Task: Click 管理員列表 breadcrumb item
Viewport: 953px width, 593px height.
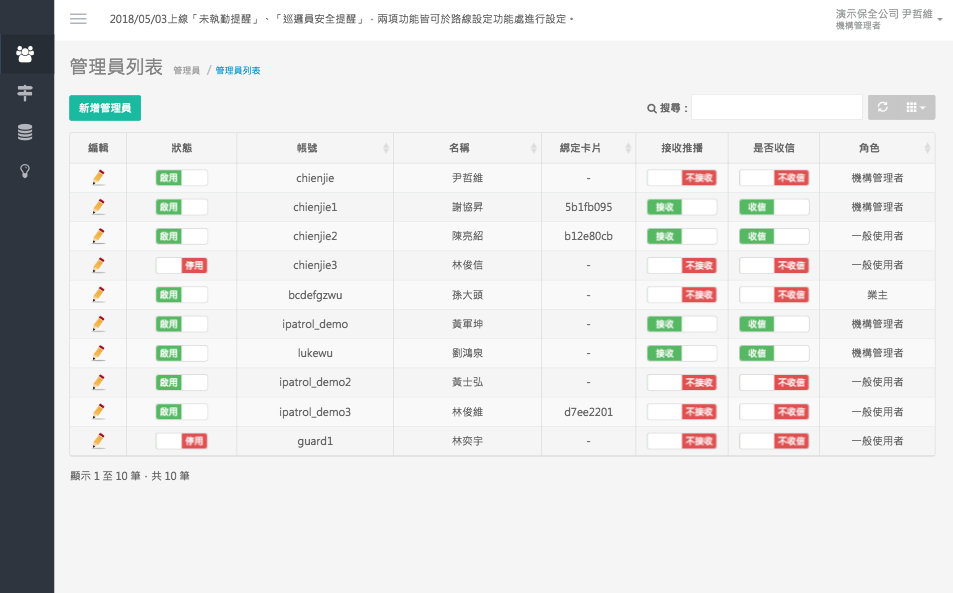Action: click(238, 71)
